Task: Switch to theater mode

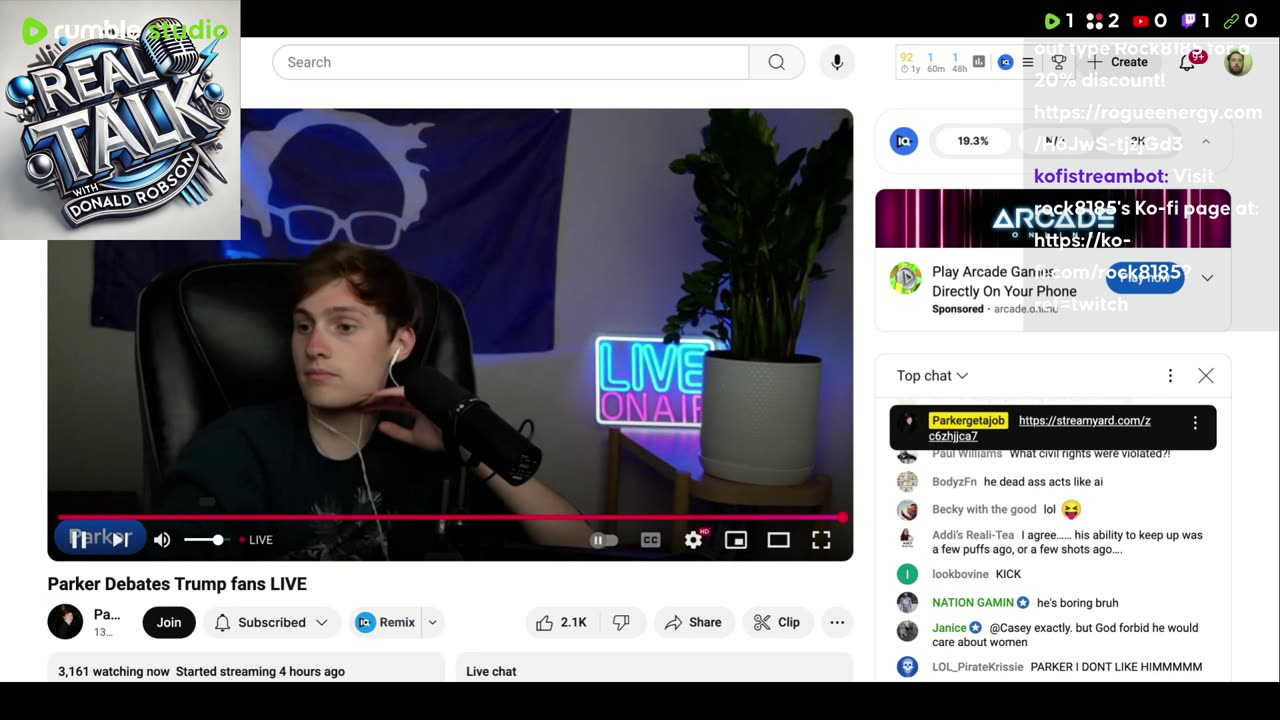Action: (779, 540)
